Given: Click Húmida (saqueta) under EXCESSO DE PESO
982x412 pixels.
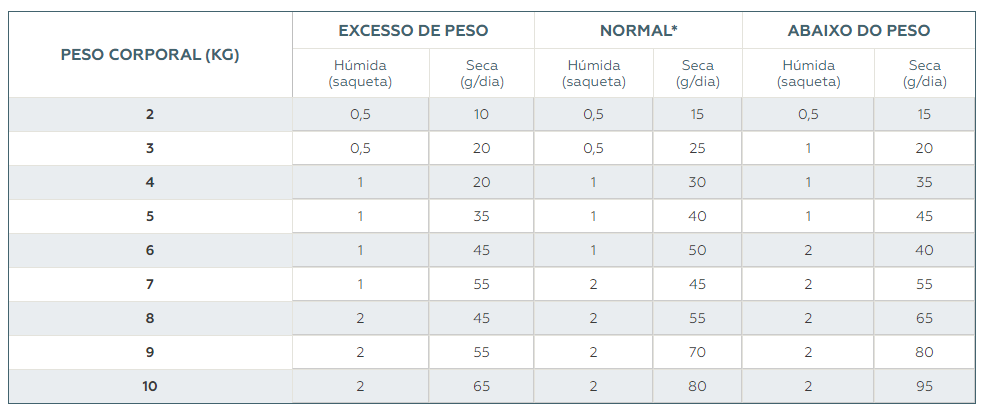Looking at the screenshot, I should 360,73.
